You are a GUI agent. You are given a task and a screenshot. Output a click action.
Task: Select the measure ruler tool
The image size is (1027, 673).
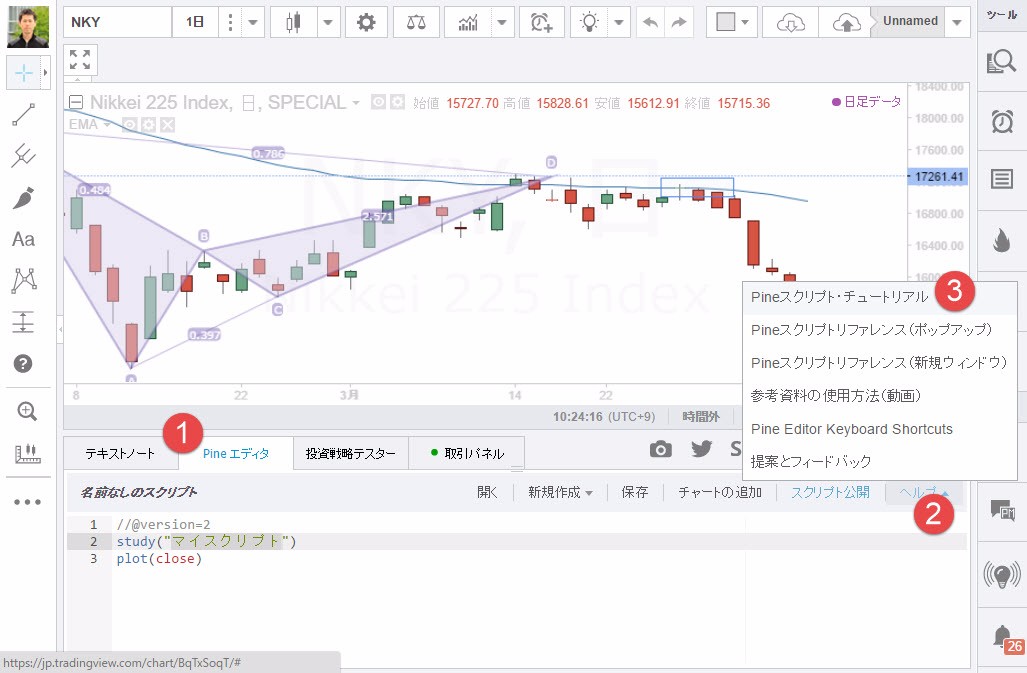click(27, 453)
